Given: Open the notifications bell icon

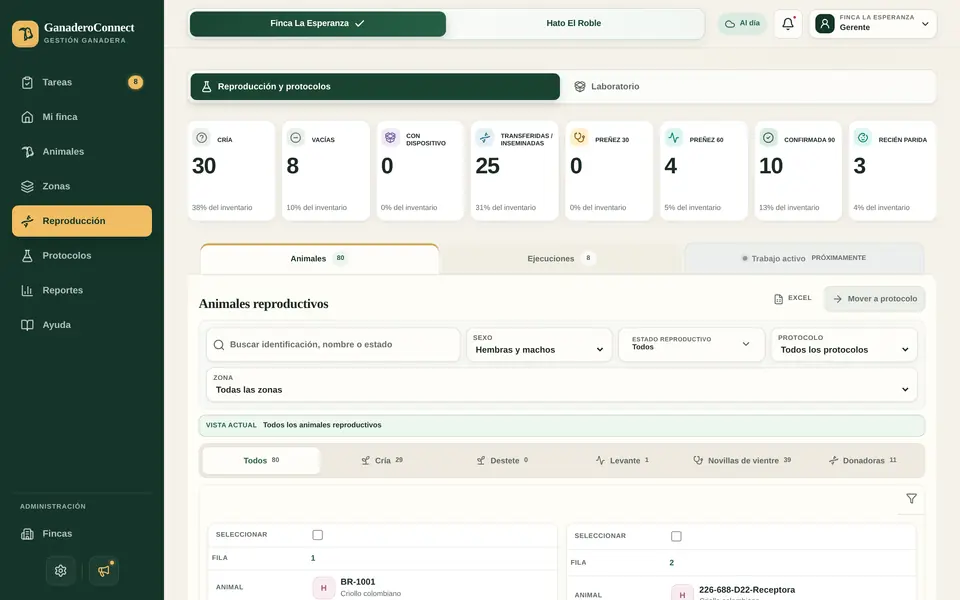Looking at the screenshot, I should pyautogui.click(x=788, y=24).
